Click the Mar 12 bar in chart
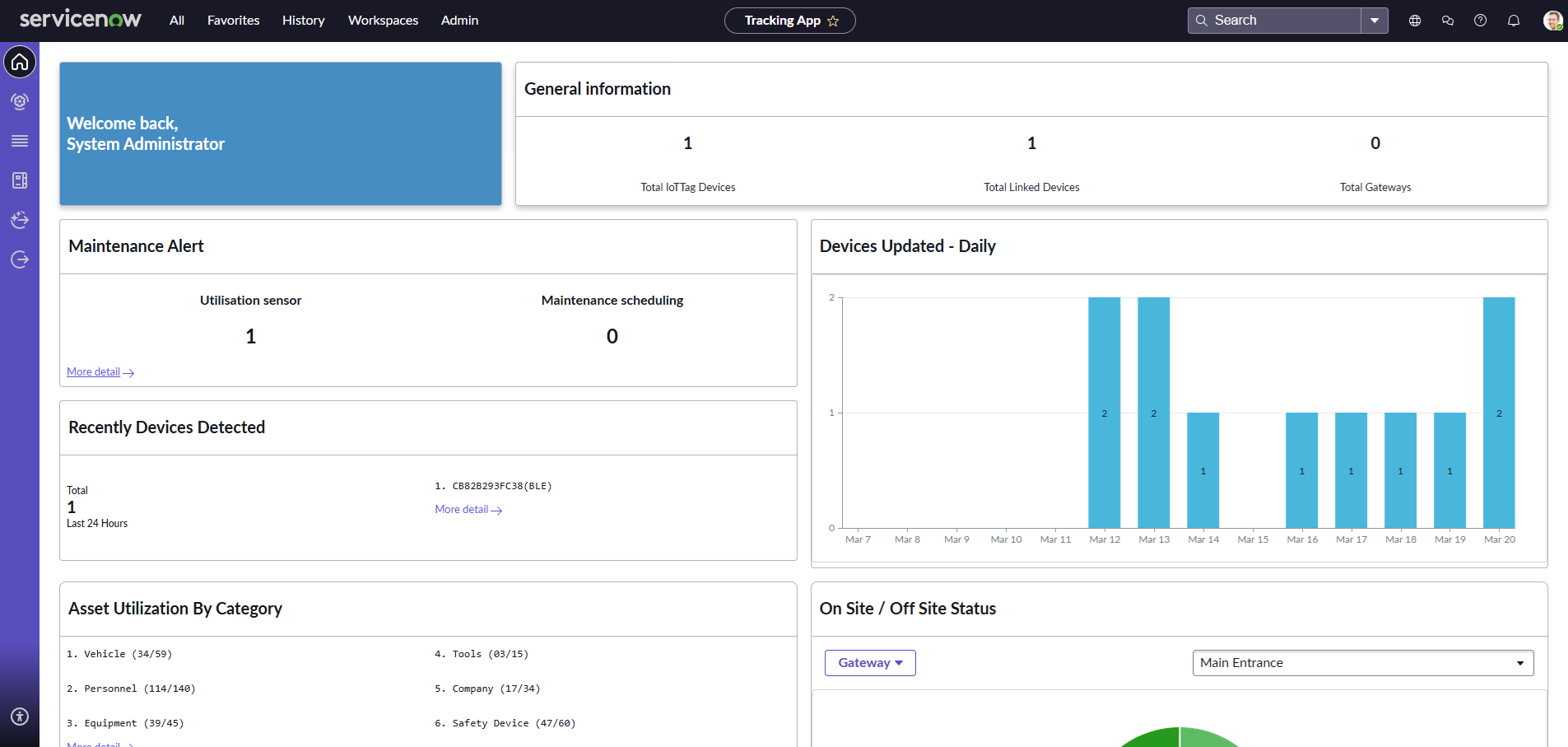The width and height of the screenshot is (1568, 747). coord(1104,413)
